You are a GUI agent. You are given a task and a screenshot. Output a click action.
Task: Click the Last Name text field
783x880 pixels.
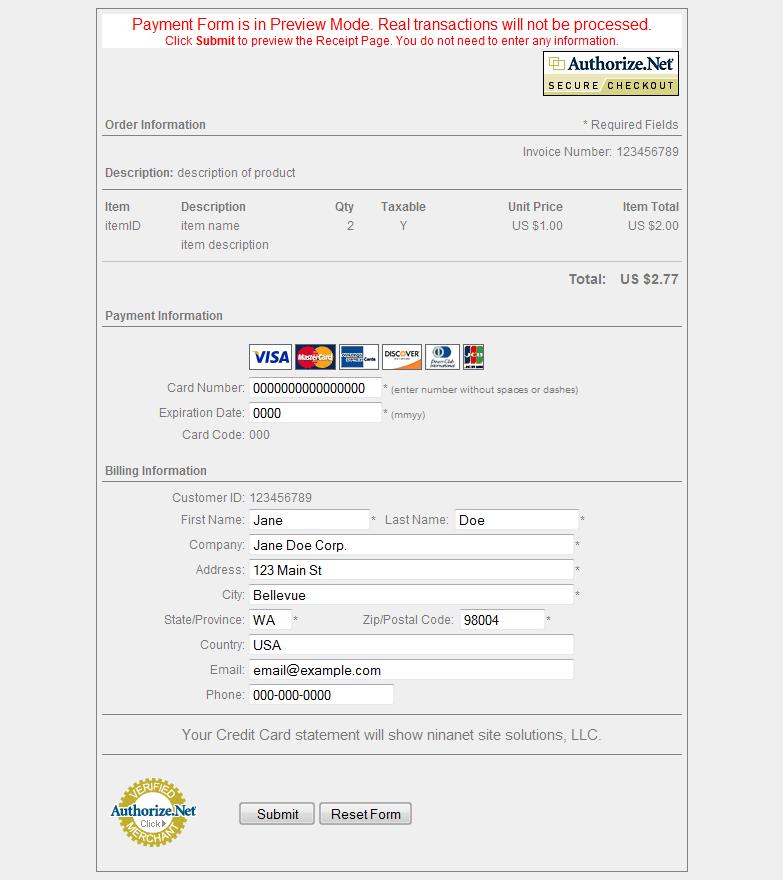(x=517, y=520)
